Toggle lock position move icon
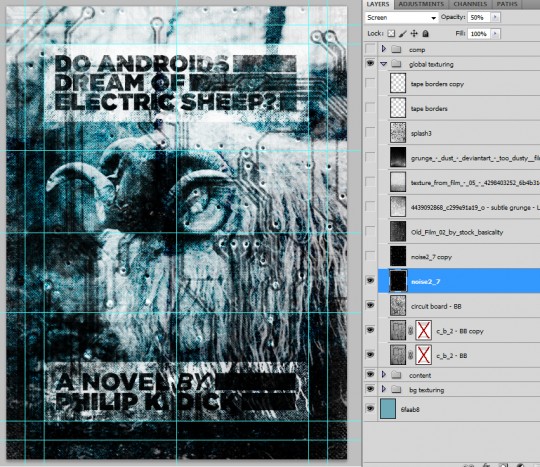 click(414, 33)
